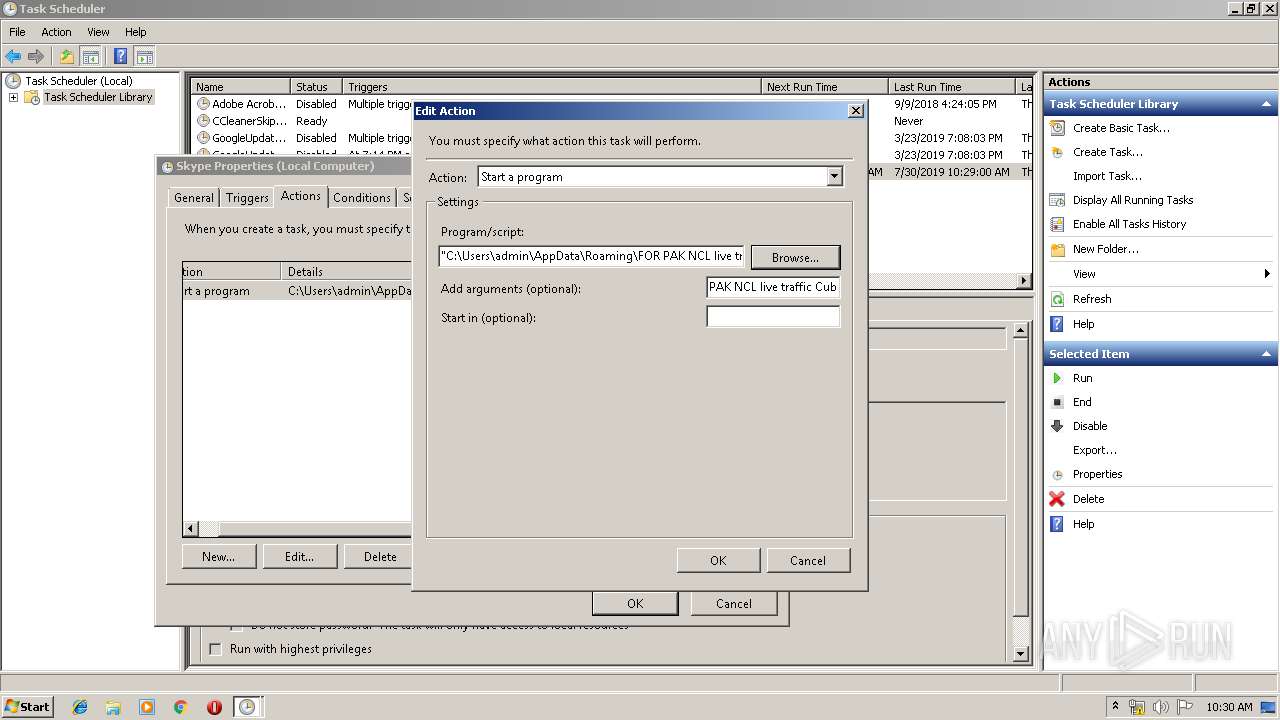Click OK in the Edit Action dialog

(x=718, y=560)
